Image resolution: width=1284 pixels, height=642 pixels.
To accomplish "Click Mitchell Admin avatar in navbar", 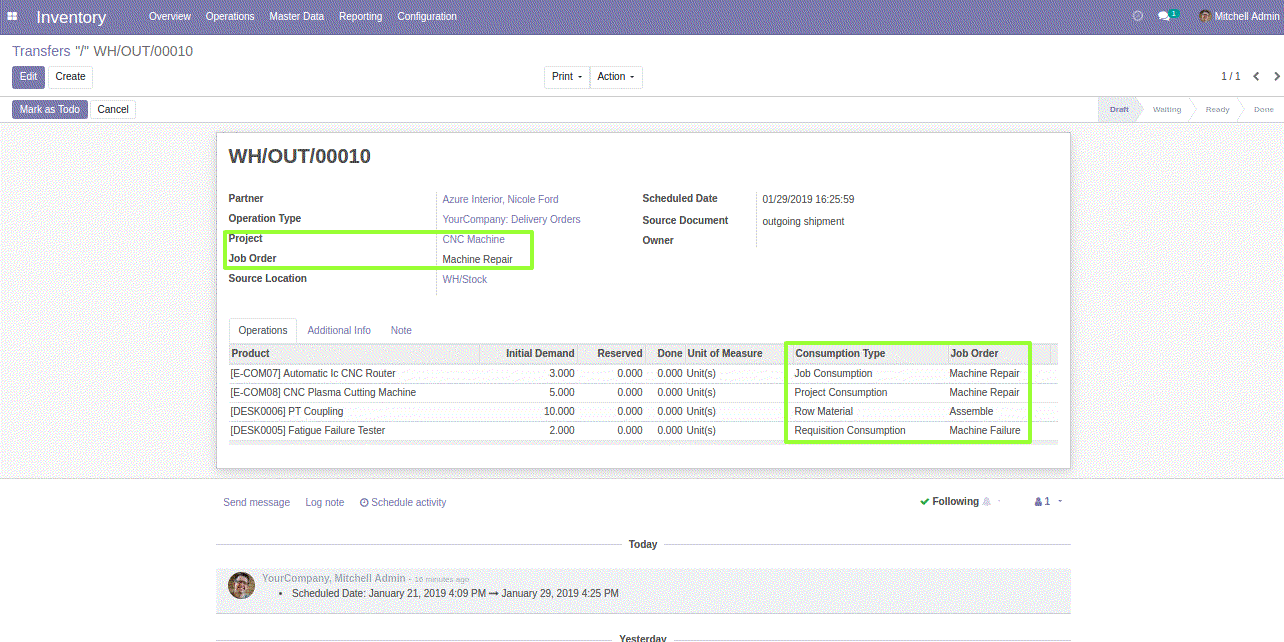I will [1205, 16].
